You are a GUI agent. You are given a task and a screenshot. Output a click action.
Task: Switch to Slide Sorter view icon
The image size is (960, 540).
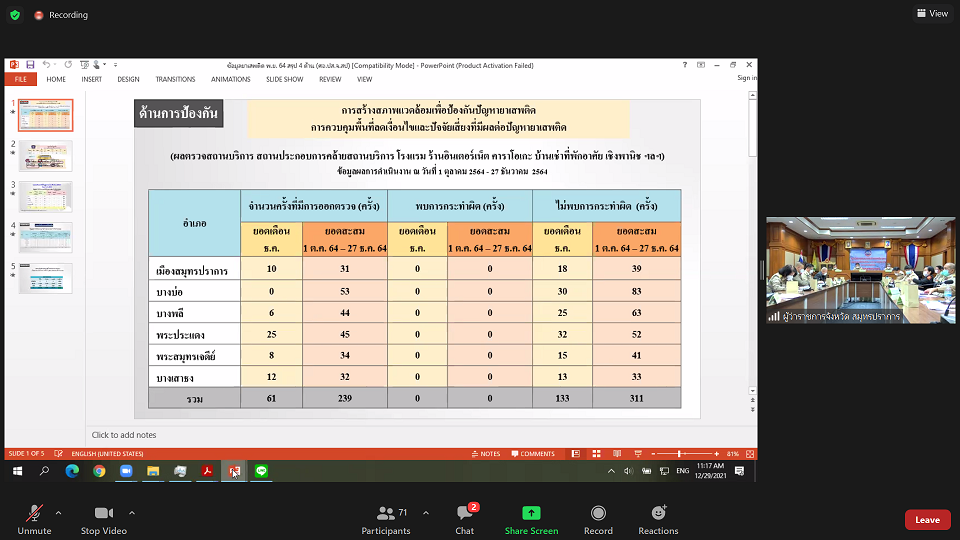(x=596, y=454)
